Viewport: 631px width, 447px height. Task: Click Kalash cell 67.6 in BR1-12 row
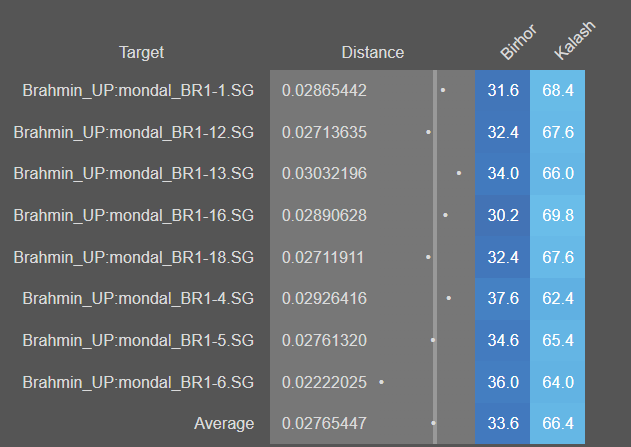(x=558, y=132)
